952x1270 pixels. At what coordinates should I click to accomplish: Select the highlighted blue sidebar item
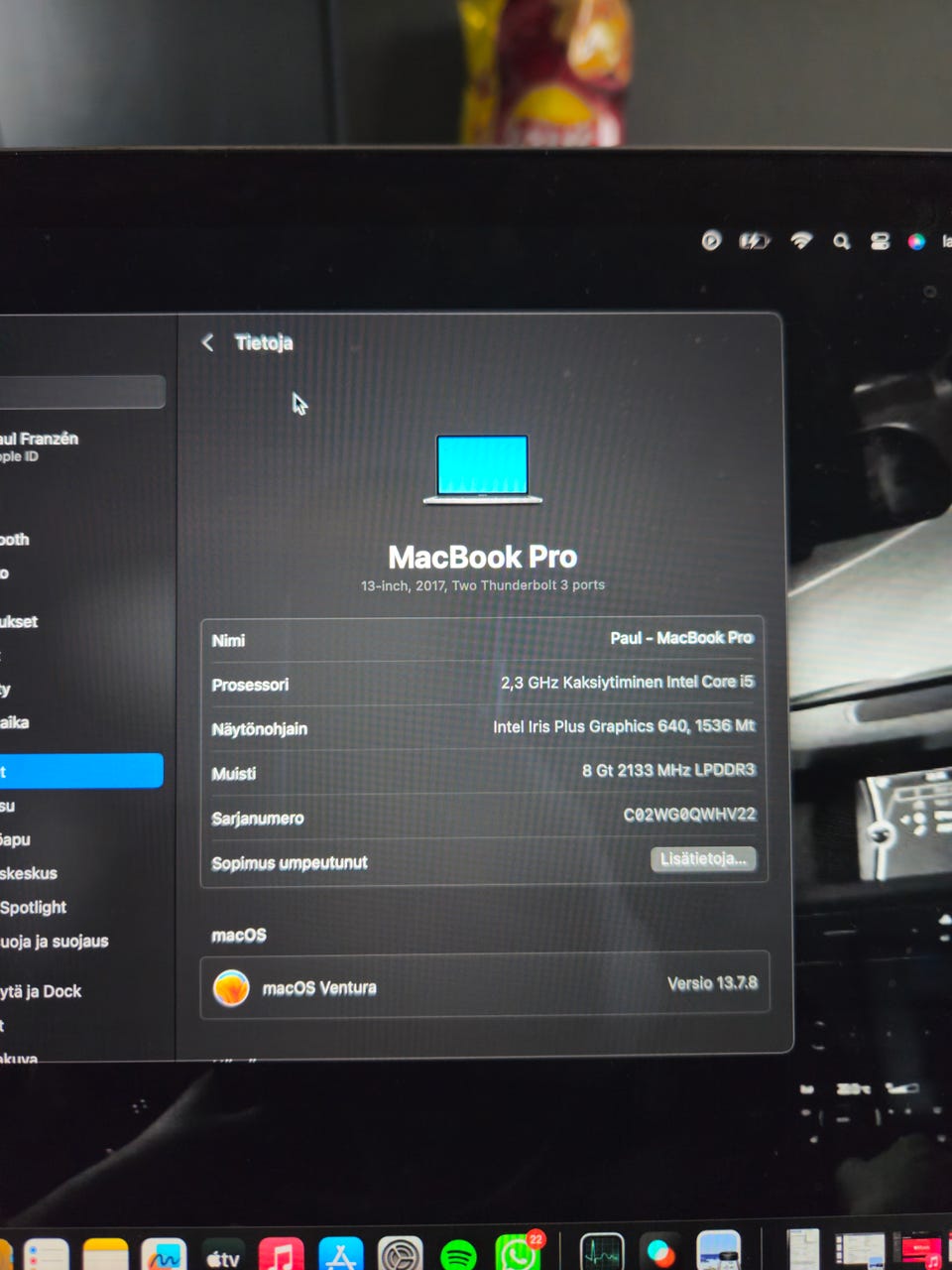pos(81,771)
